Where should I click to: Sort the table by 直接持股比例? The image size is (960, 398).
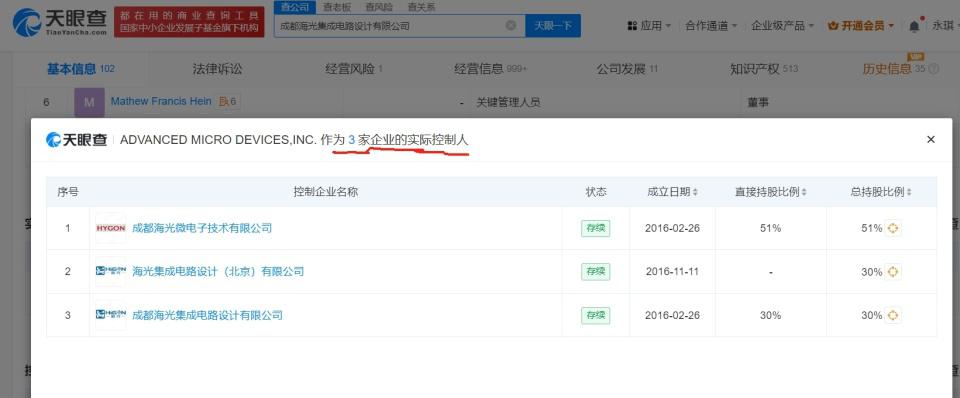coord(770,192)
